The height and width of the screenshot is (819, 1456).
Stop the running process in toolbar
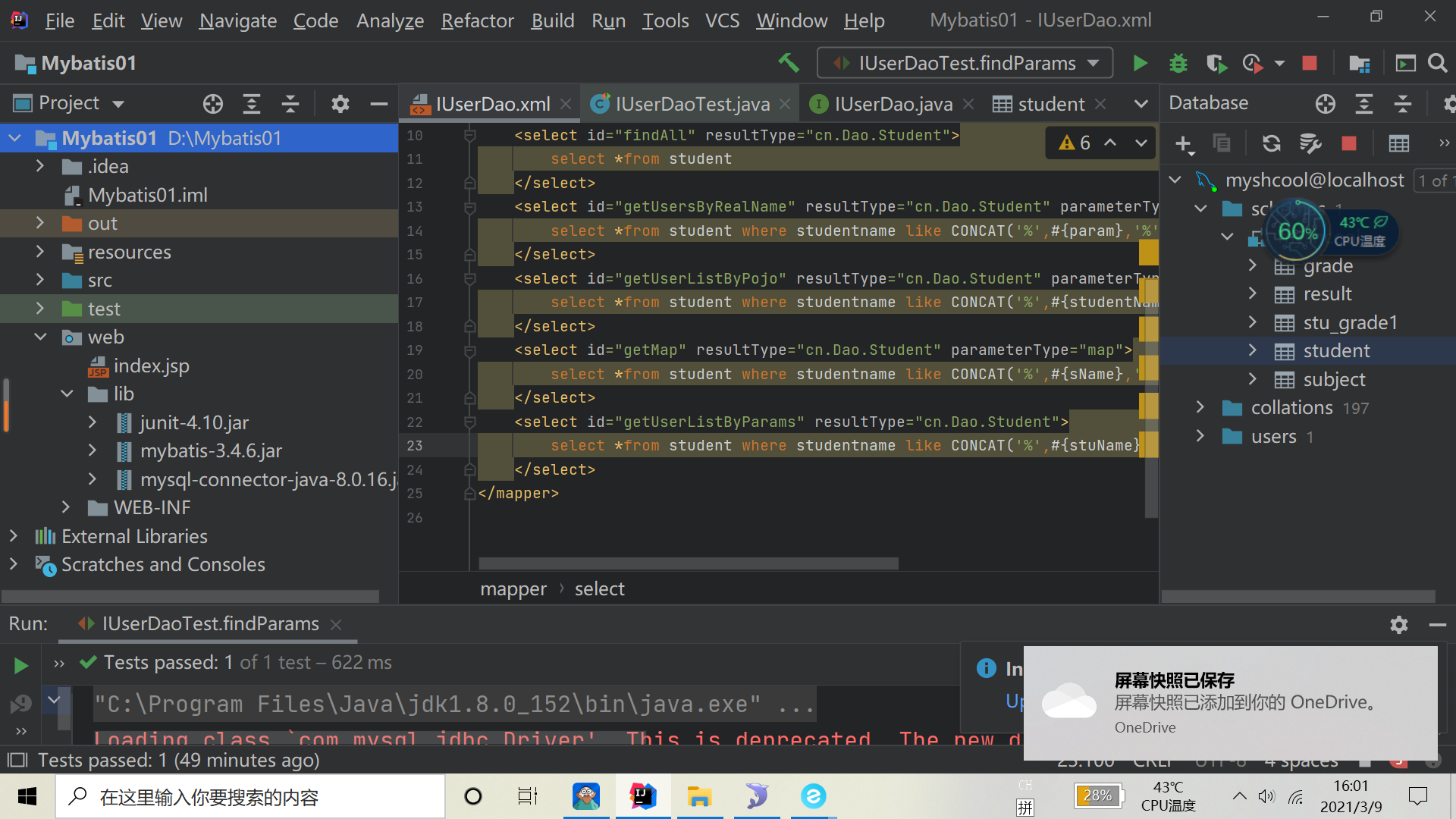[1310, 63]
